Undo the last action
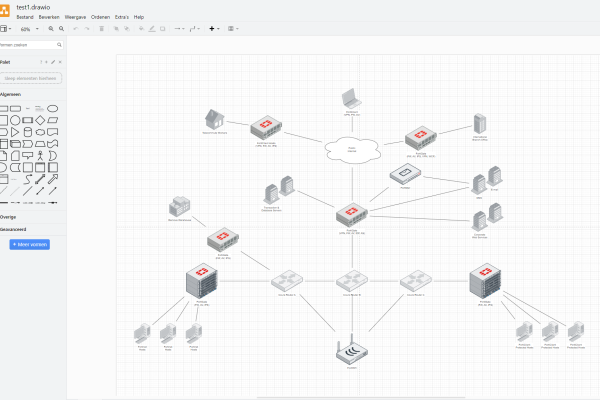600x400 pixels. pyautogui.click(x=75, y=29)
